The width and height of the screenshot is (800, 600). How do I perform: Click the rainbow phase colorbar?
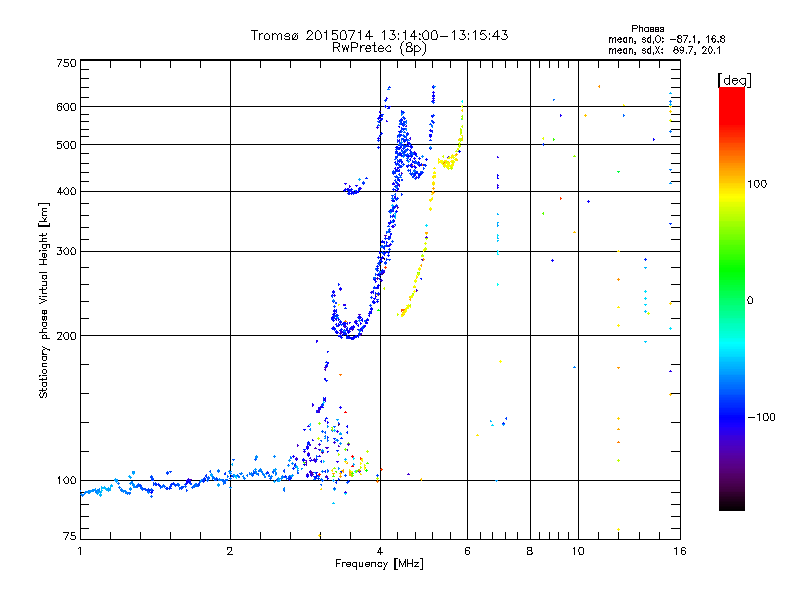coord(732,298)
